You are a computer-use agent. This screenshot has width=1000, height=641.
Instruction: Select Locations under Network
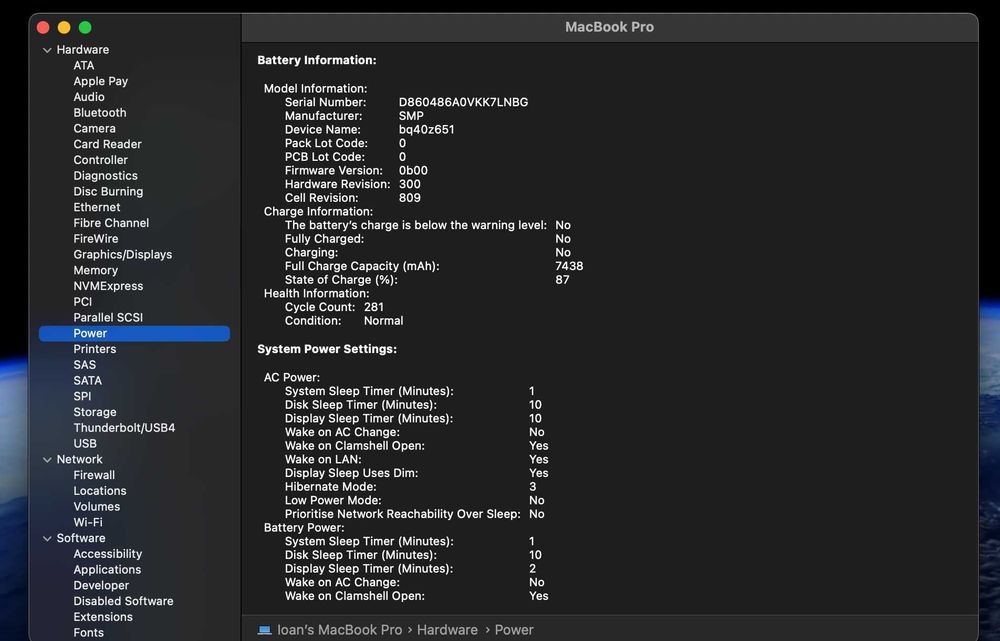99,491
